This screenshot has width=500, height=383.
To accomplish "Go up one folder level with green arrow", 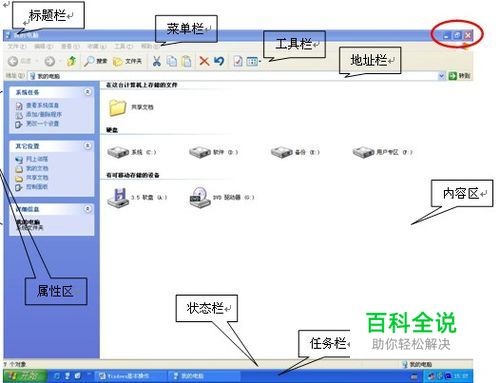I will 71,61.
